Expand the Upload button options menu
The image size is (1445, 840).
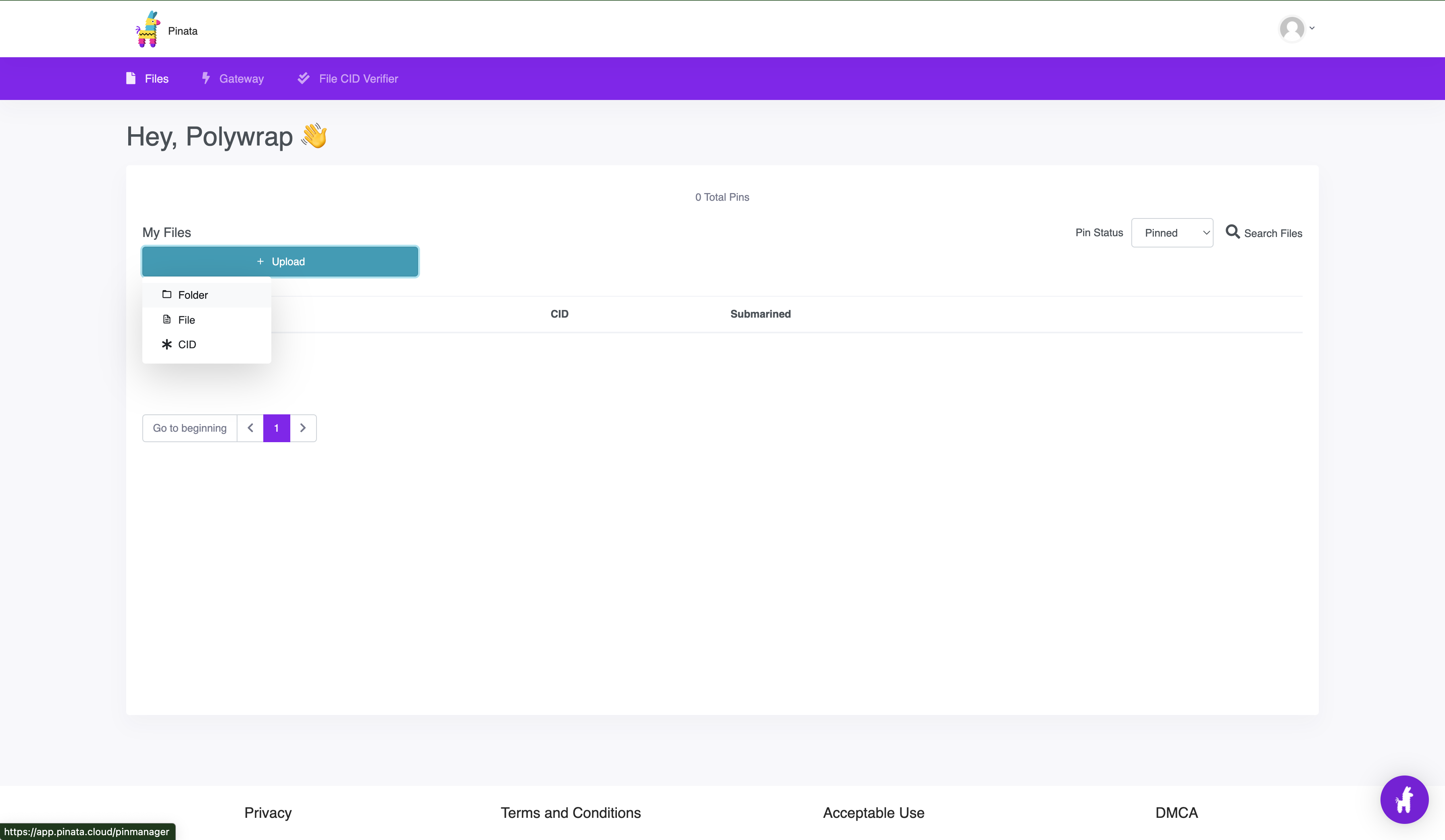(x=280, y=261)
